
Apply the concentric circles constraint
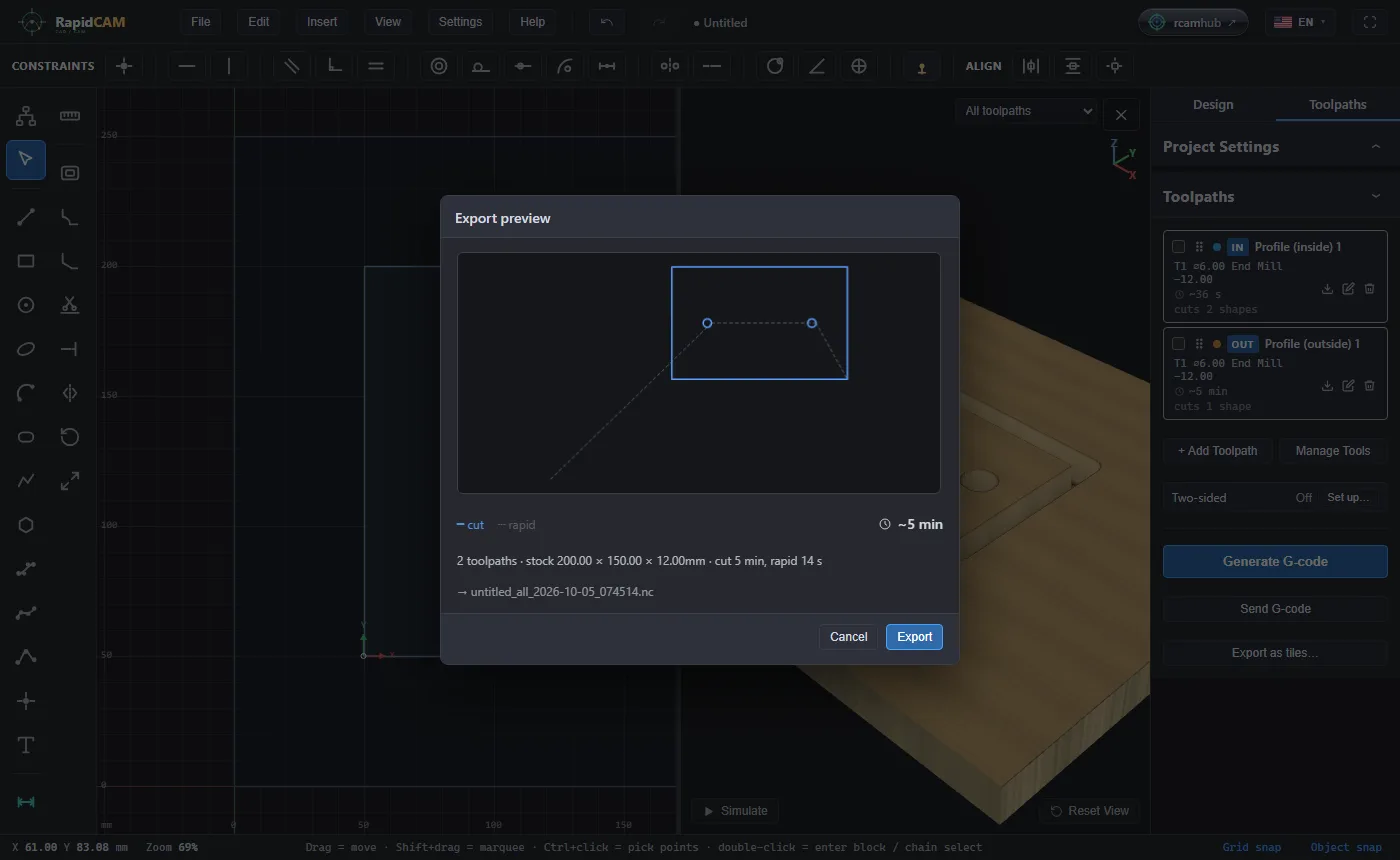tap(438, 66)
